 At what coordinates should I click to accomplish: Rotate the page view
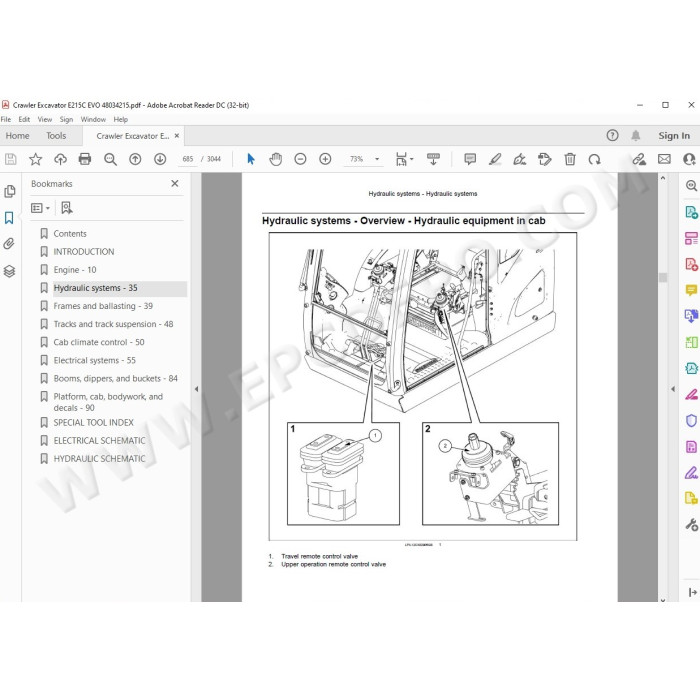point(594,159)
